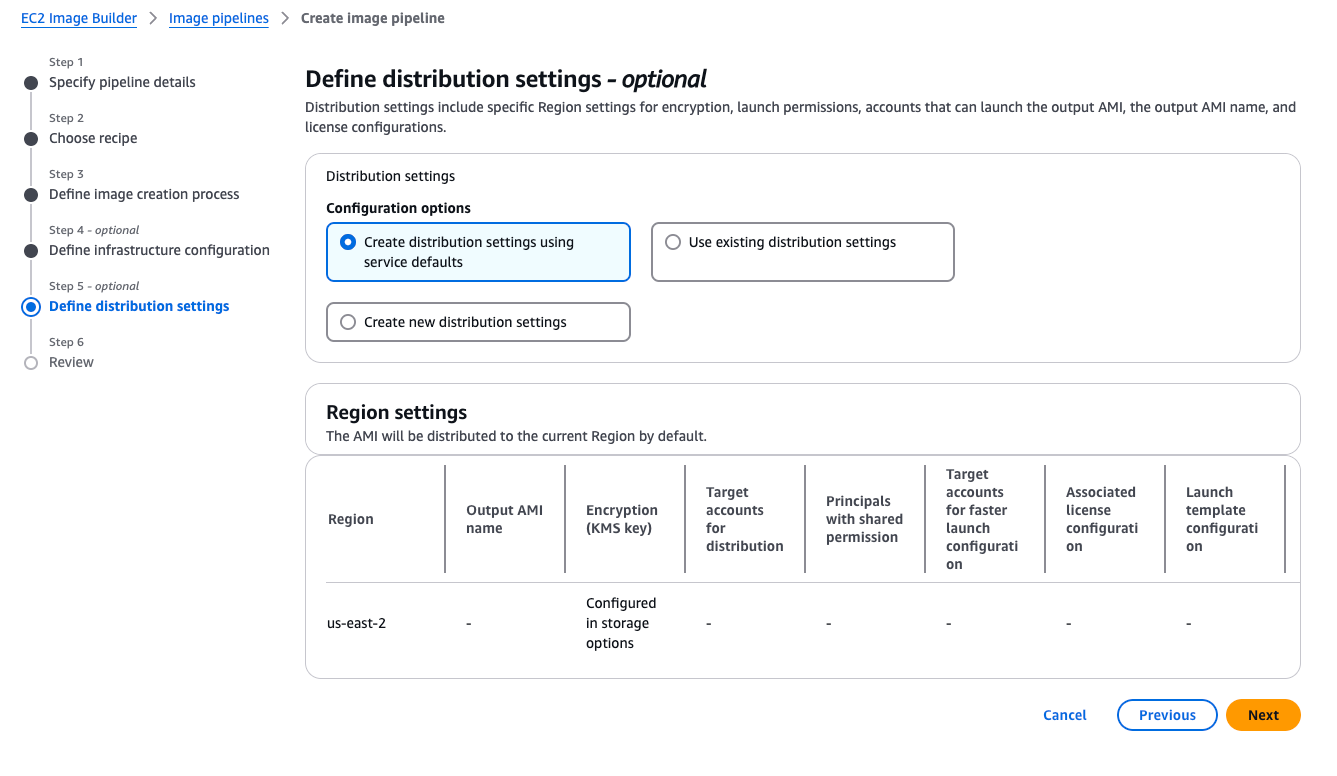Go to the Image pipelines breadcrumb
Viewport: 1337px width, 776px height.
[x=219, y=18]
